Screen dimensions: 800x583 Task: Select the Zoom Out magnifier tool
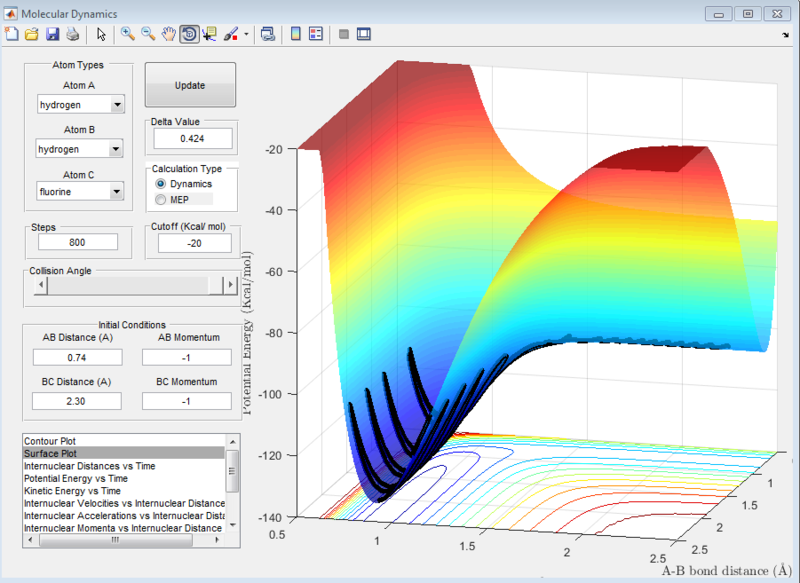pyautogui.click(x=148, y=34)
